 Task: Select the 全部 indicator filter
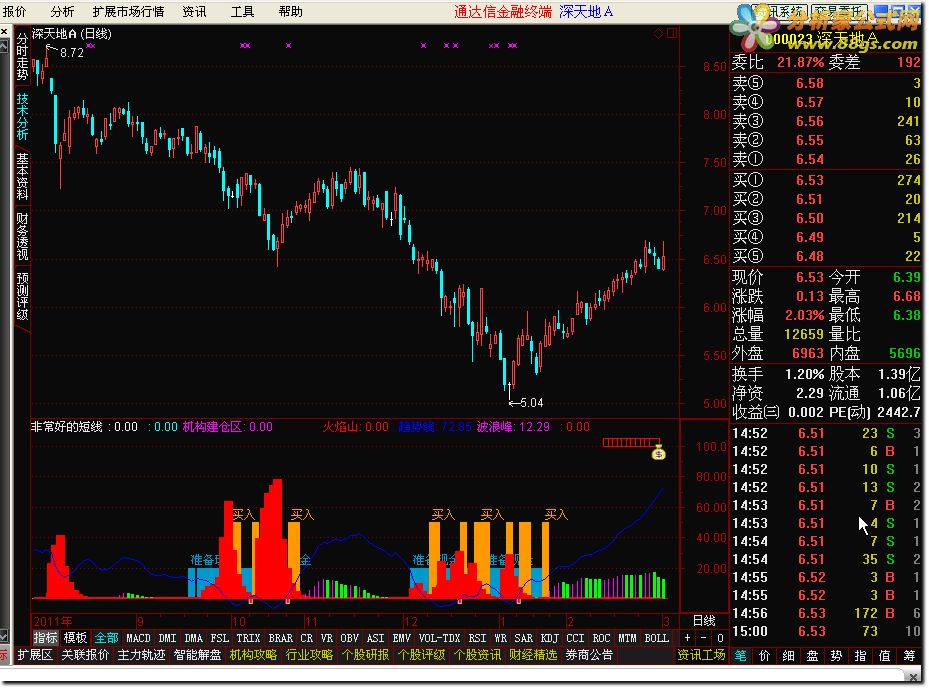pyautogui.click(x=107, y=638)
